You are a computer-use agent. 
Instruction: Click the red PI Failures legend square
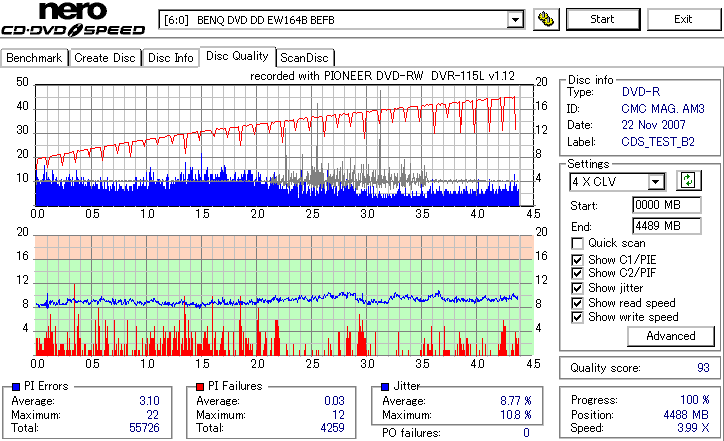[200, 387]
